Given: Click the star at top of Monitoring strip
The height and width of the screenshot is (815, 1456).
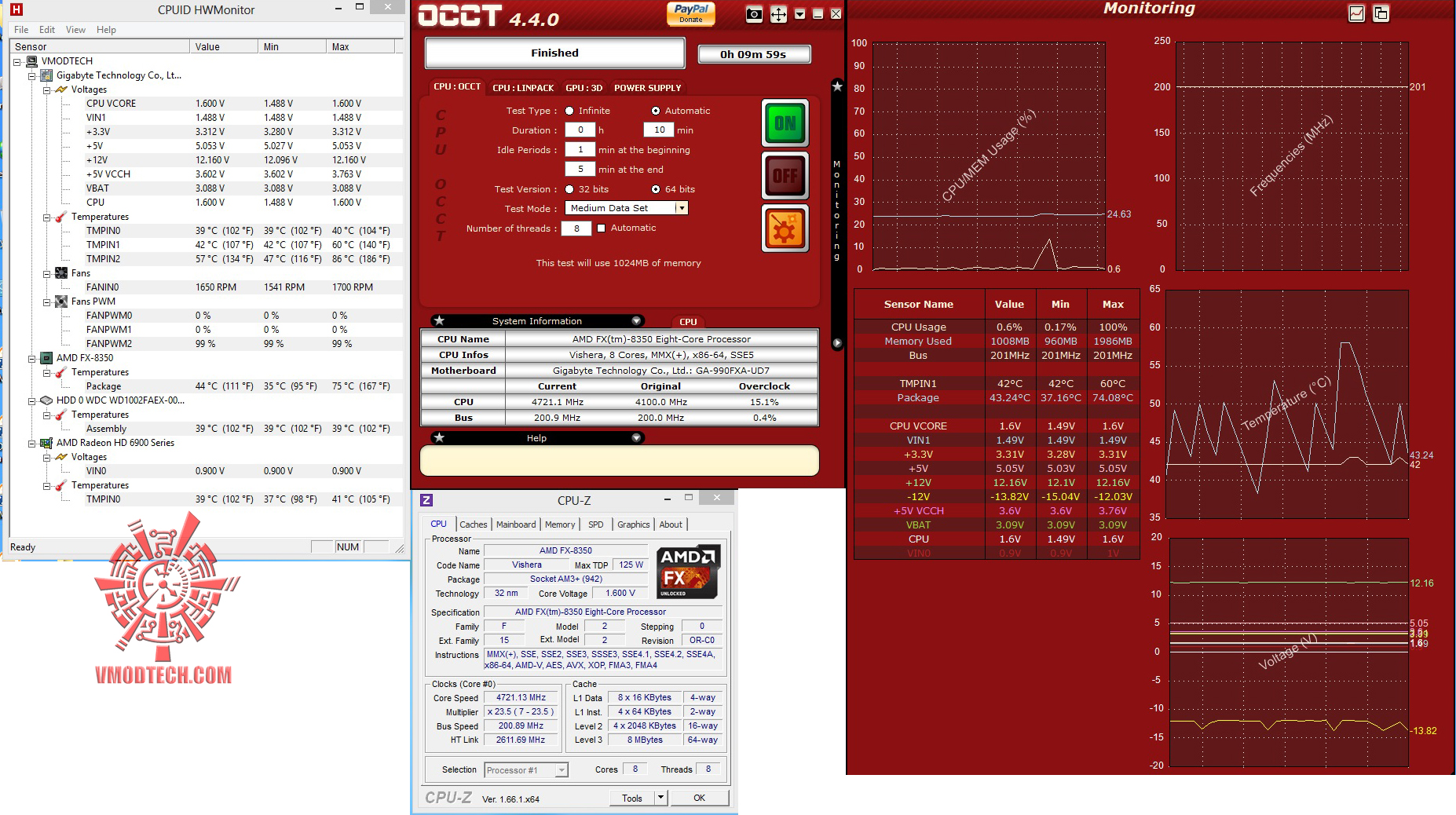Looking at the screenshot, I should click(x=837, y=86).
